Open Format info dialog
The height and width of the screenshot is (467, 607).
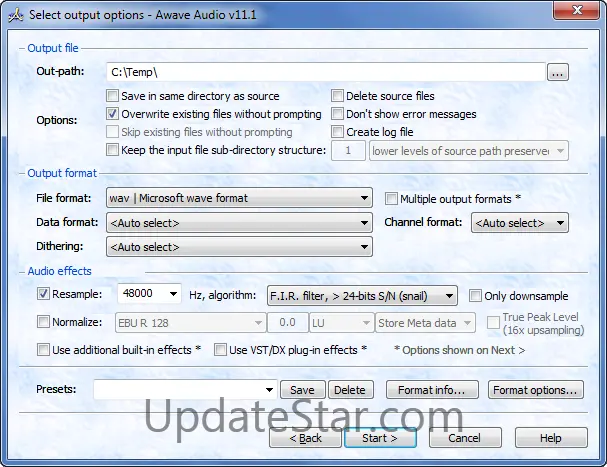432,390
